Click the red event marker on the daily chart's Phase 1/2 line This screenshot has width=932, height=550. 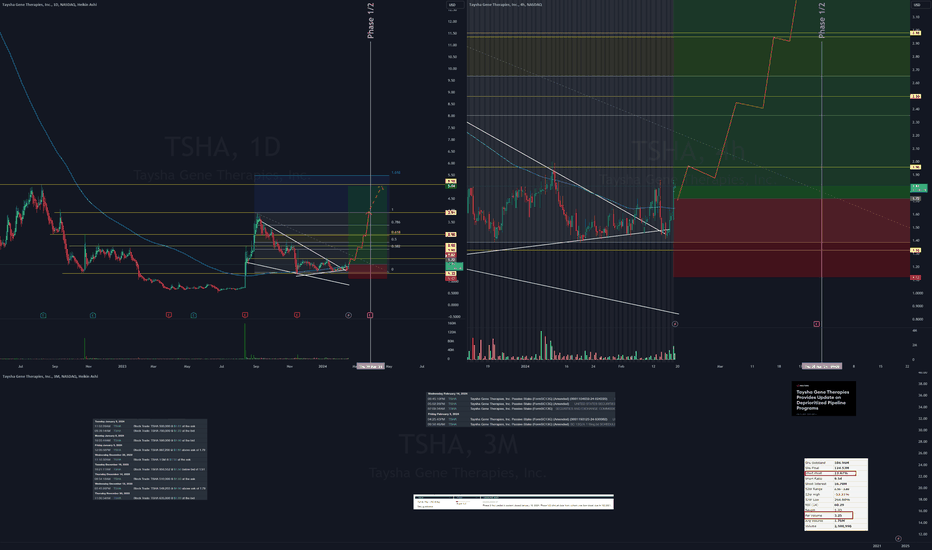click(370, 315)
